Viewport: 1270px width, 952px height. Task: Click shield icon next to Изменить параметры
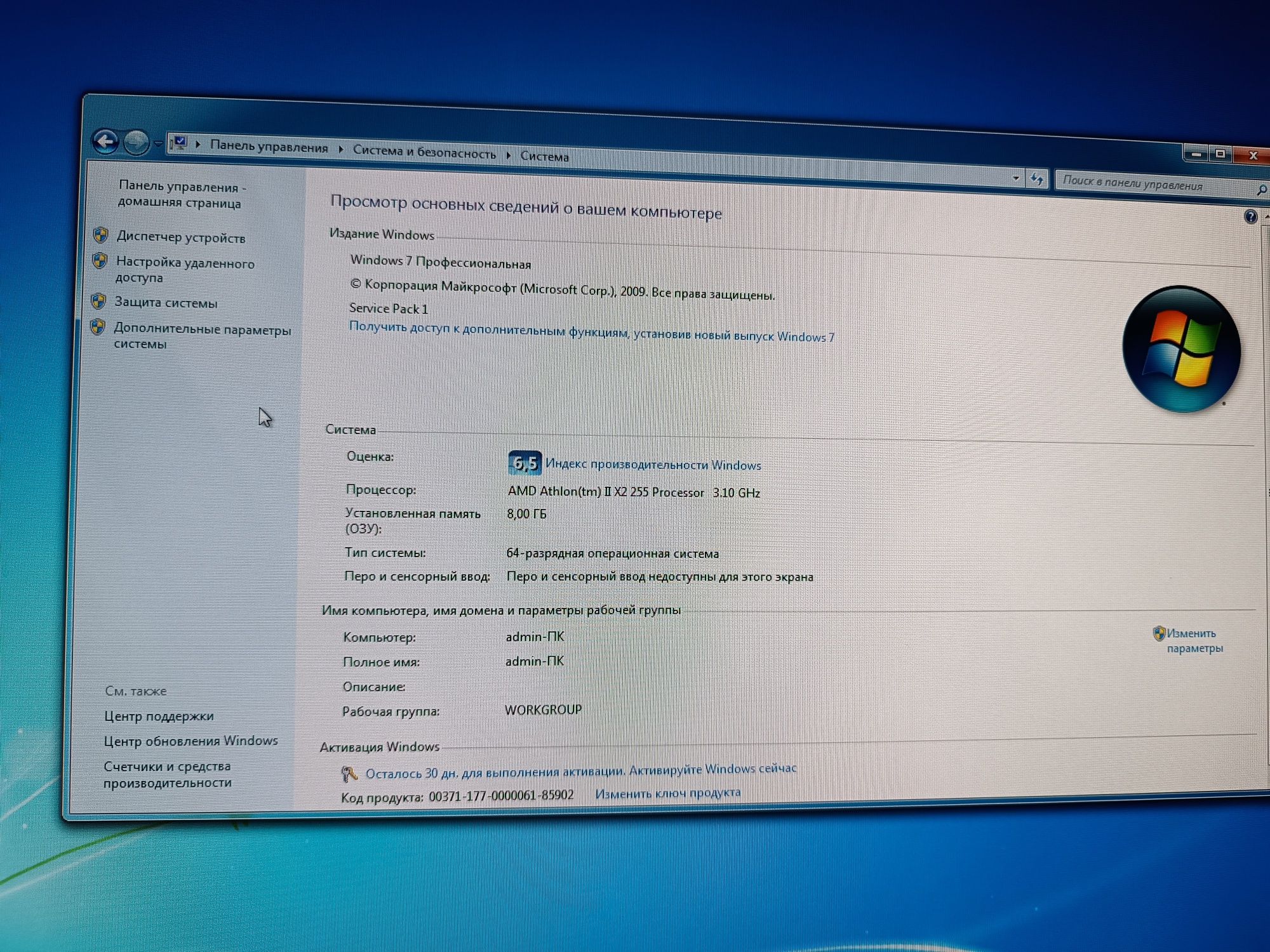point(1159,633)
